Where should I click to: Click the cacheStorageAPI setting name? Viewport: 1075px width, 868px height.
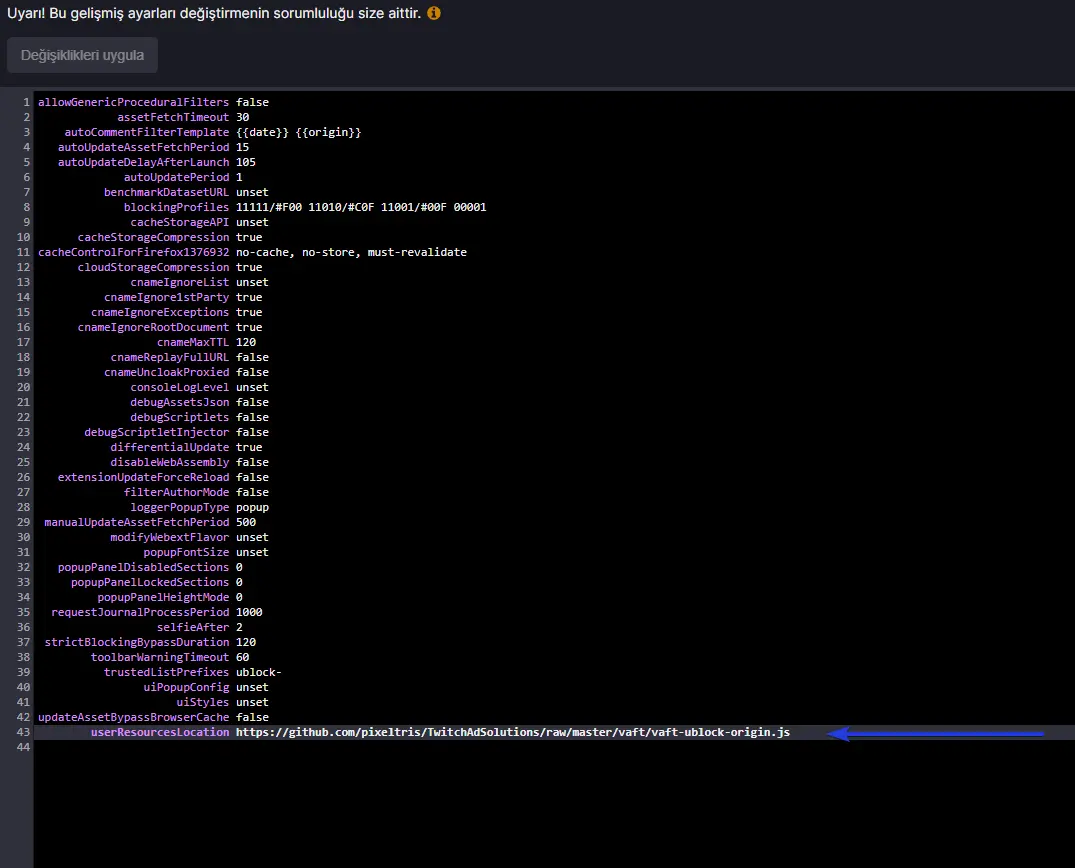pos(180,222)
